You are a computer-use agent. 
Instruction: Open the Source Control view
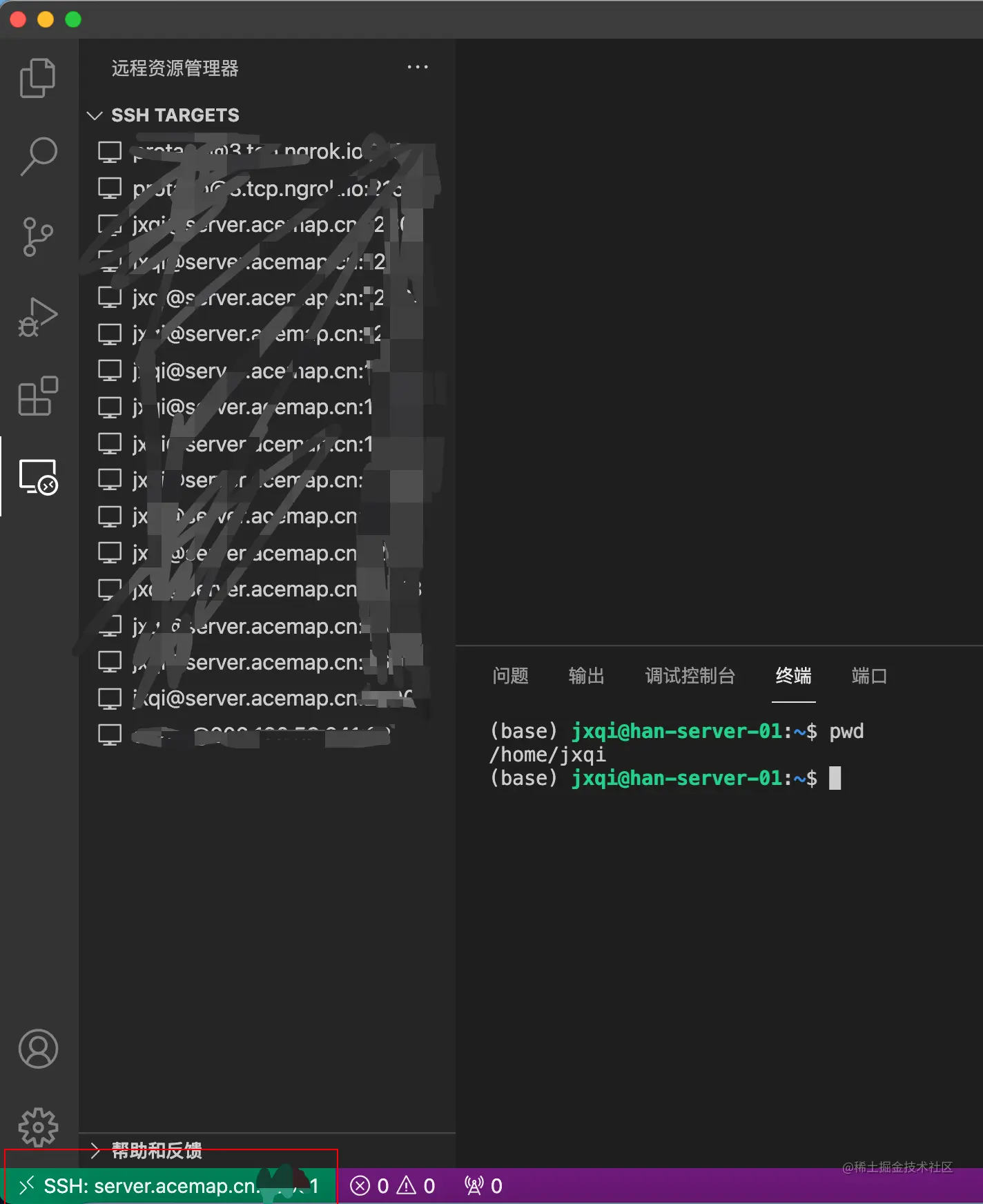click(38, 237)
